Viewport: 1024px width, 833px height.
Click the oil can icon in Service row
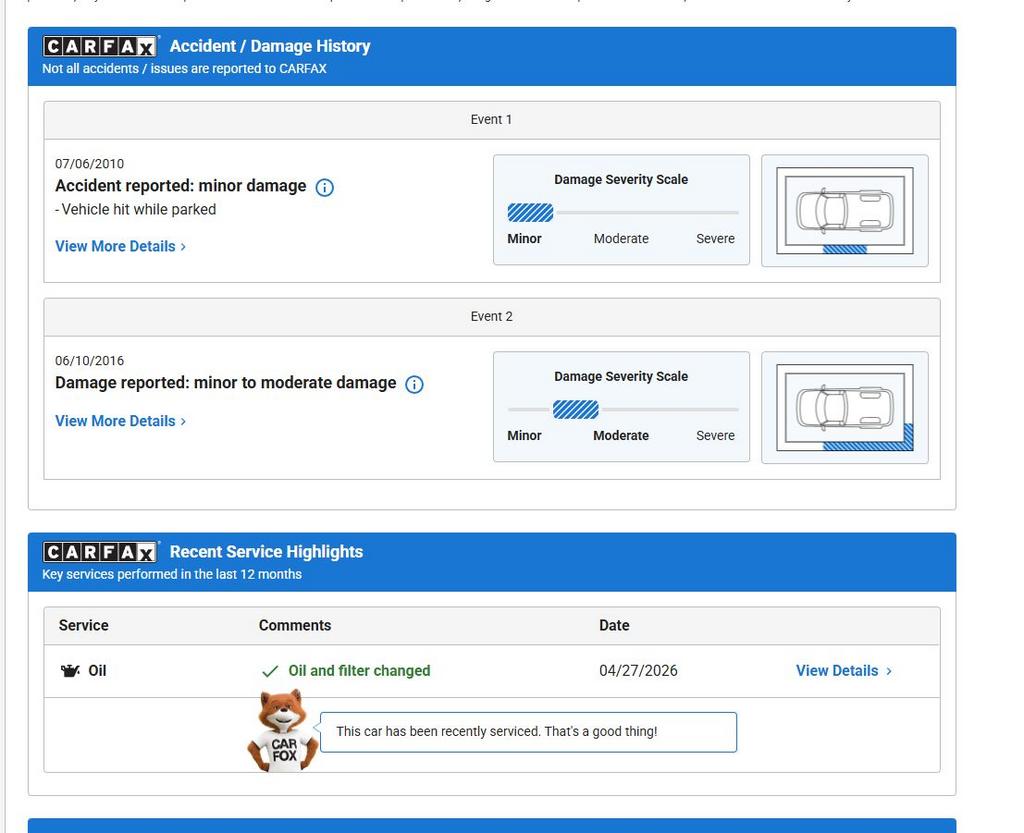(x=69, y=670)
